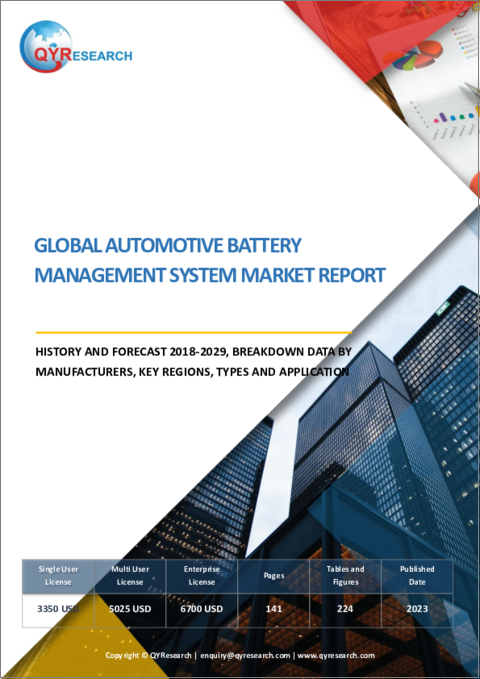Click the 2023 published date value

pyautogui.click(x=417, y=609)
